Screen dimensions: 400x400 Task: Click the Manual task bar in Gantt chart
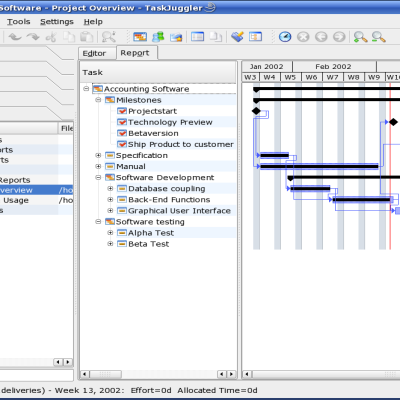pyautogui.click(x=319, y=166)
